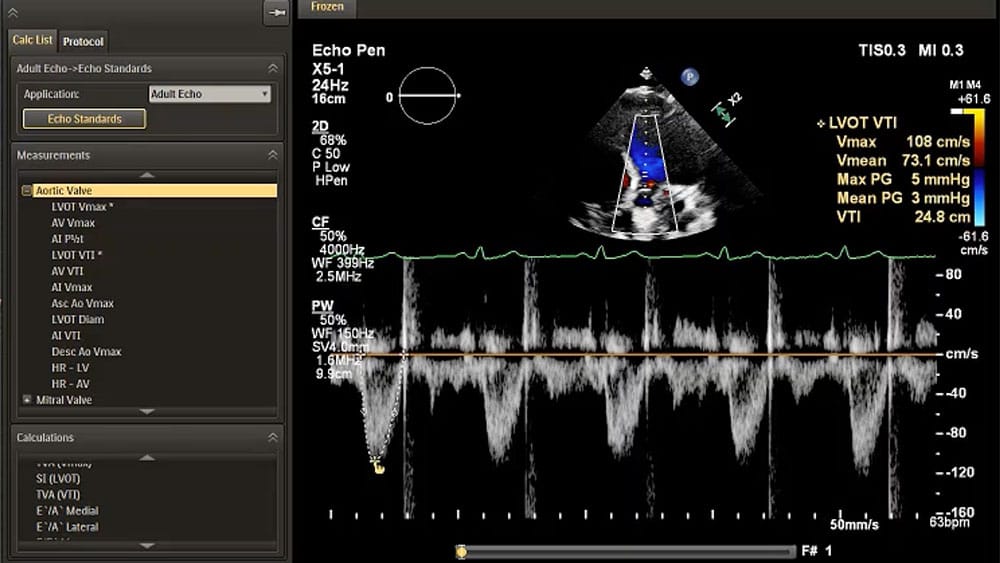
Task: Select AV VTI measurement
Action: 68,271
